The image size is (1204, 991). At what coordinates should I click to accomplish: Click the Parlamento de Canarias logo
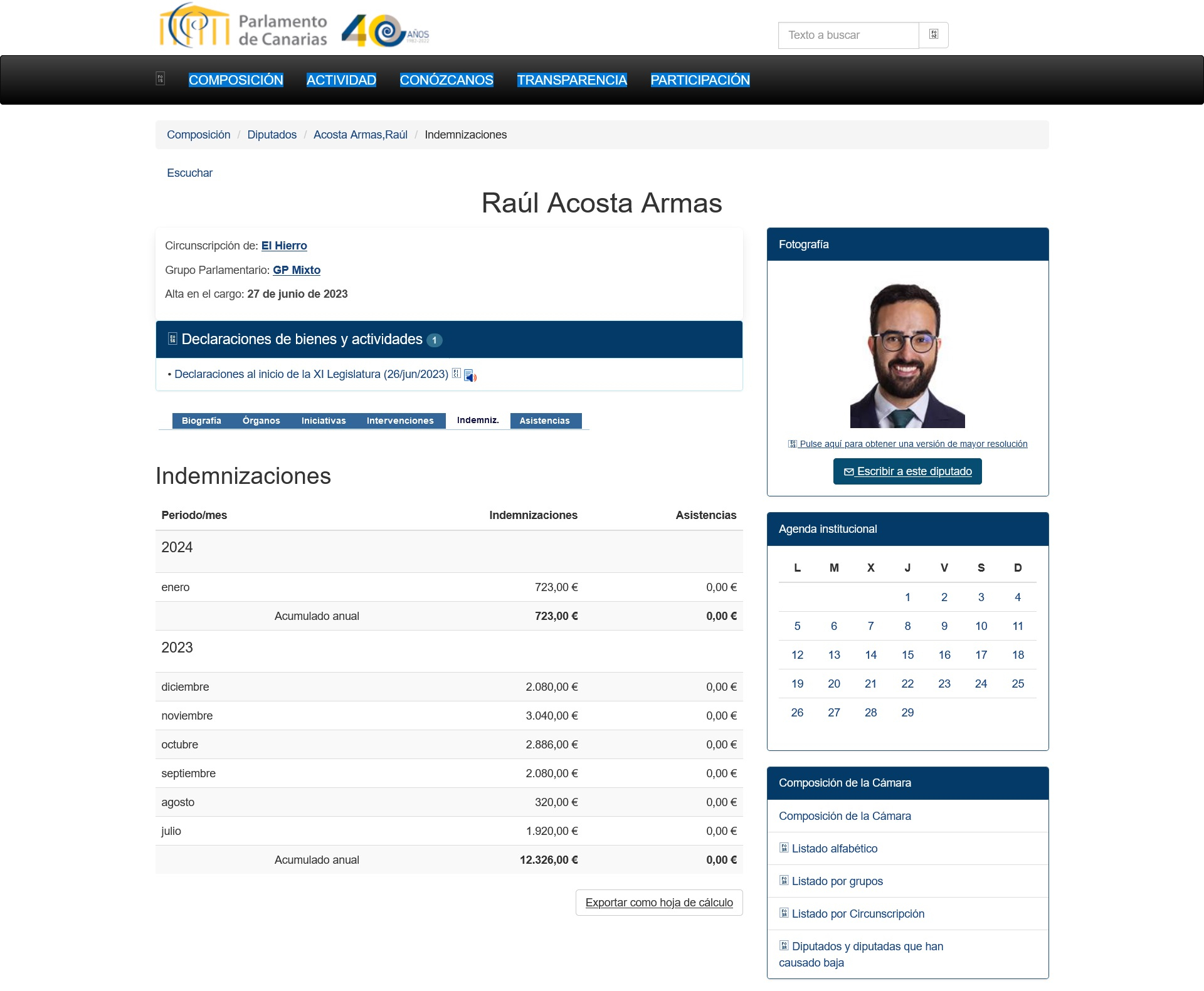[243, 28]
